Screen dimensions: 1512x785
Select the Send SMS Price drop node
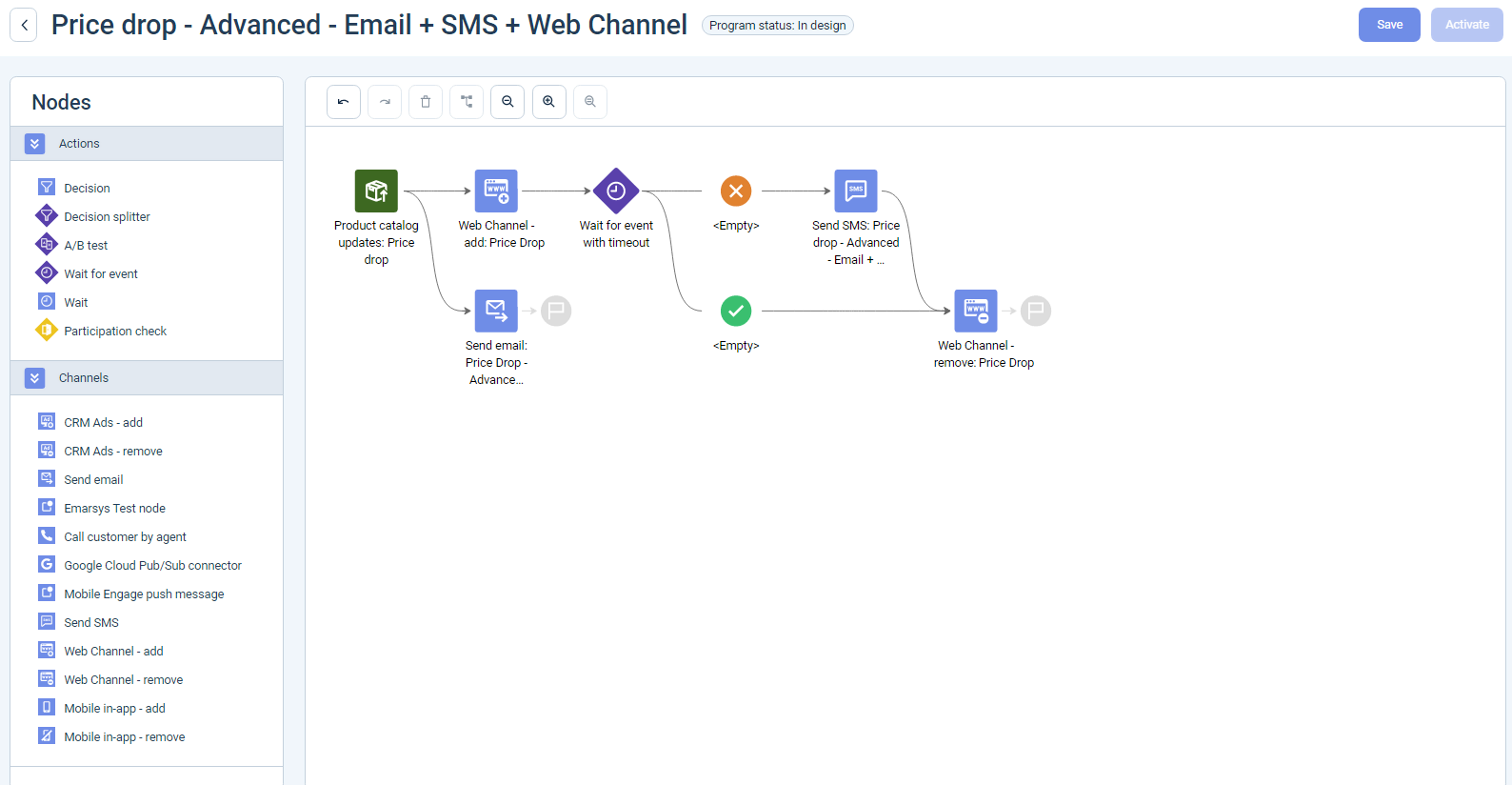pyautogui.click(x=855, y=191)
